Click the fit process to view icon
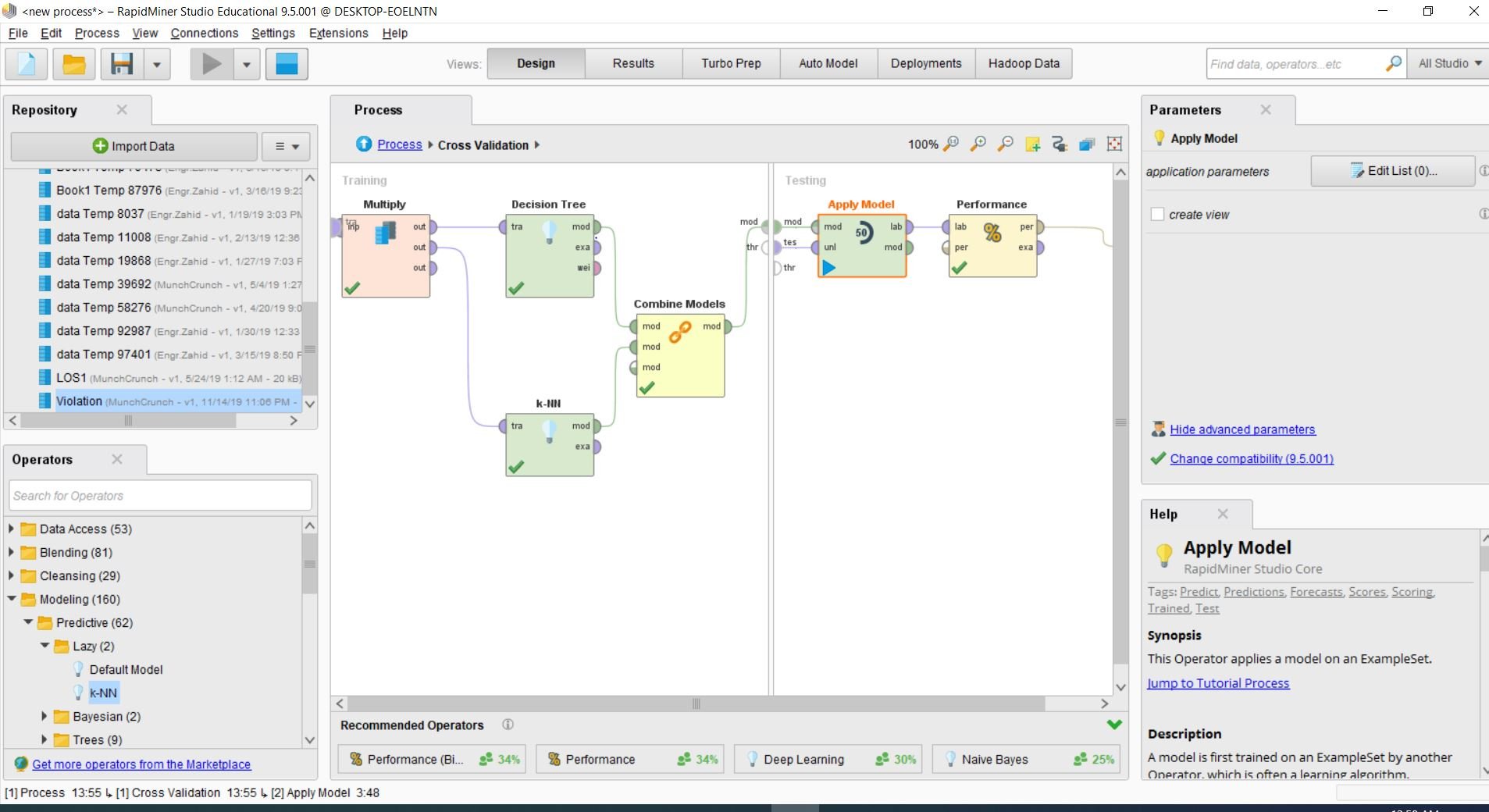Image resolution: width=1489 pixels, height=812 pixels. pos(1114,144)
